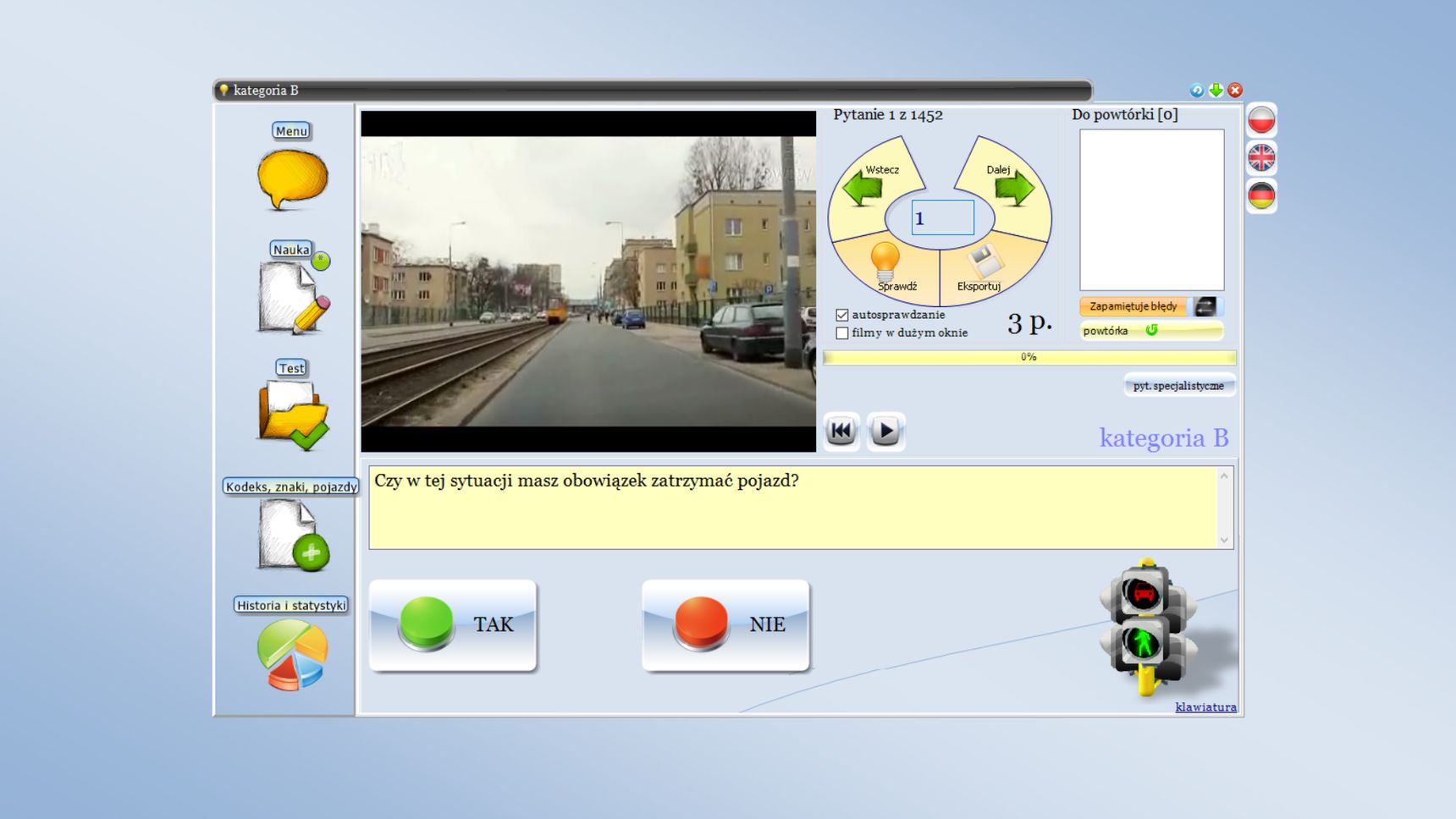The image size is (1456, 819).
Task: Answer NIE with the red button
Action: pyautogui.click(x=726, y=625)
